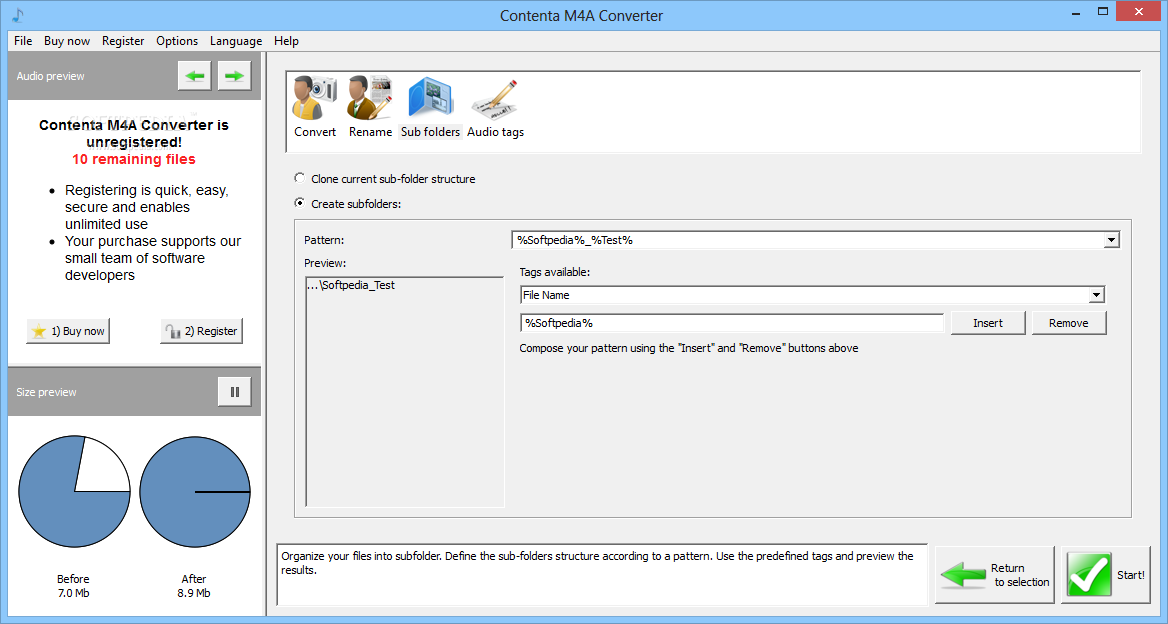The width and height of the screenshot is (1168, 624).
Task: Click the Insert button
Action: (x=988, y=323)
